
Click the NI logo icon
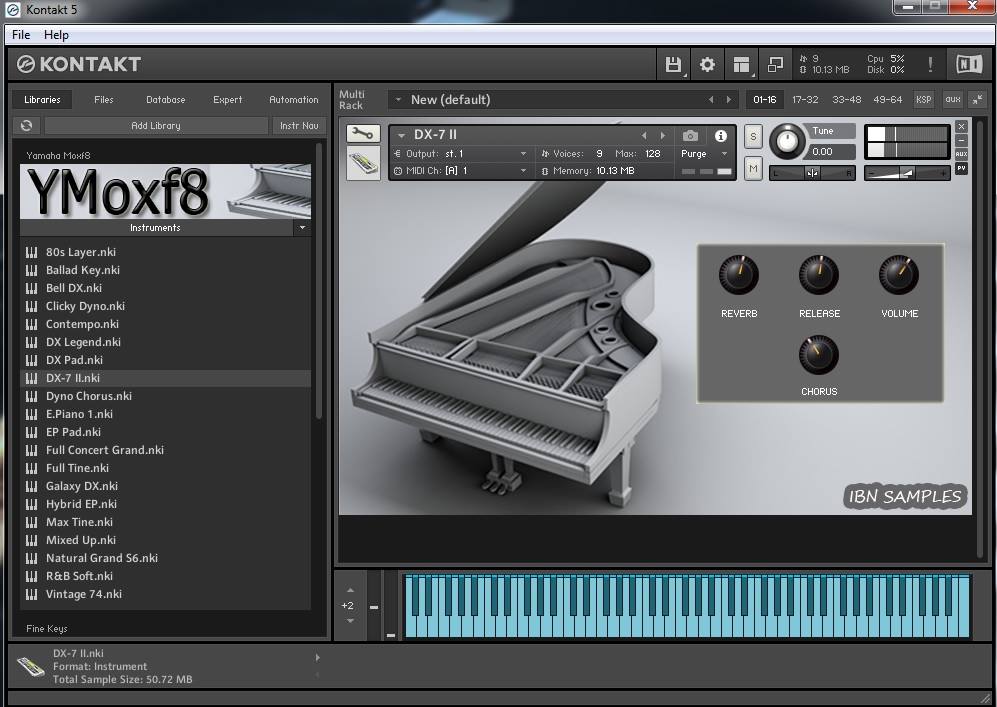[969, 64]
